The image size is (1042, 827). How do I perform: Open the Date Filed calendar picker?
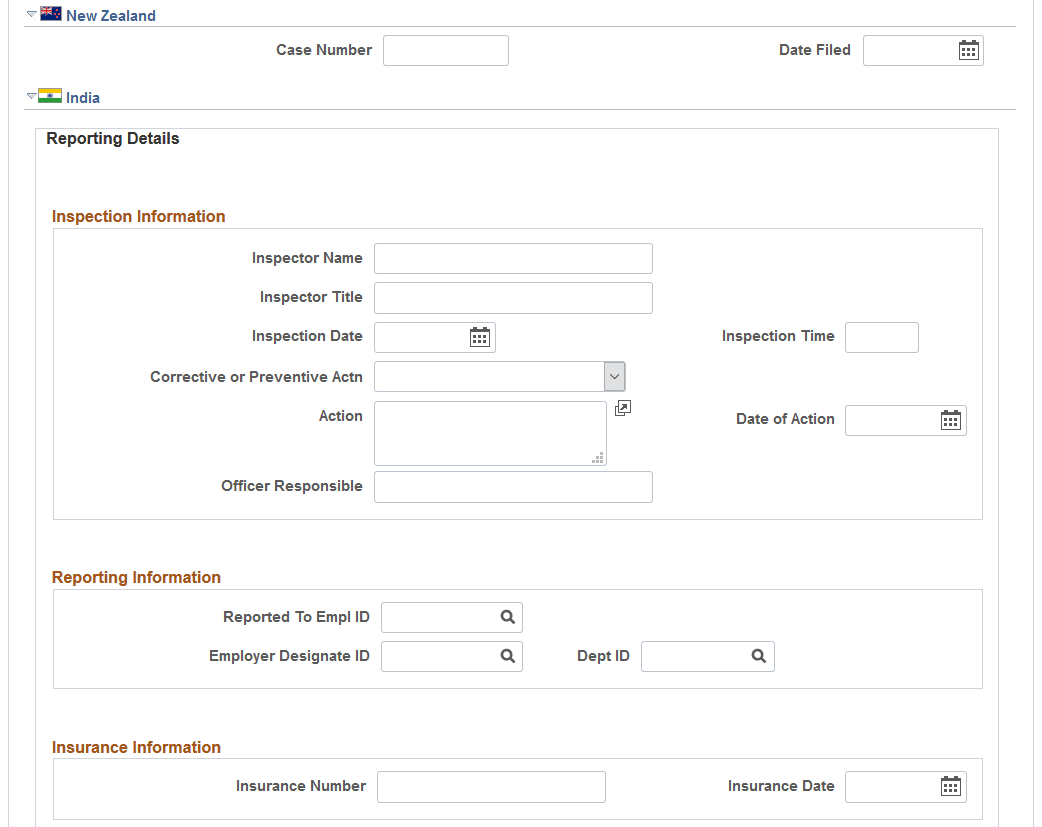(967, 50)
